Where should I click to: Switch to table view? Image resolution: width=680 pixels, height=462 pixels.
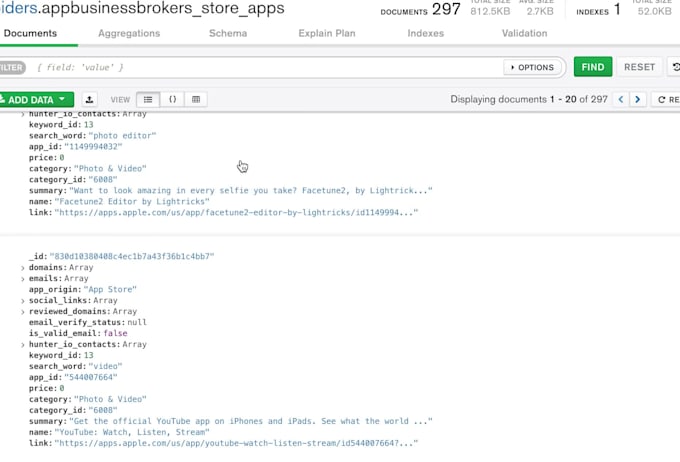click(196, 99)
